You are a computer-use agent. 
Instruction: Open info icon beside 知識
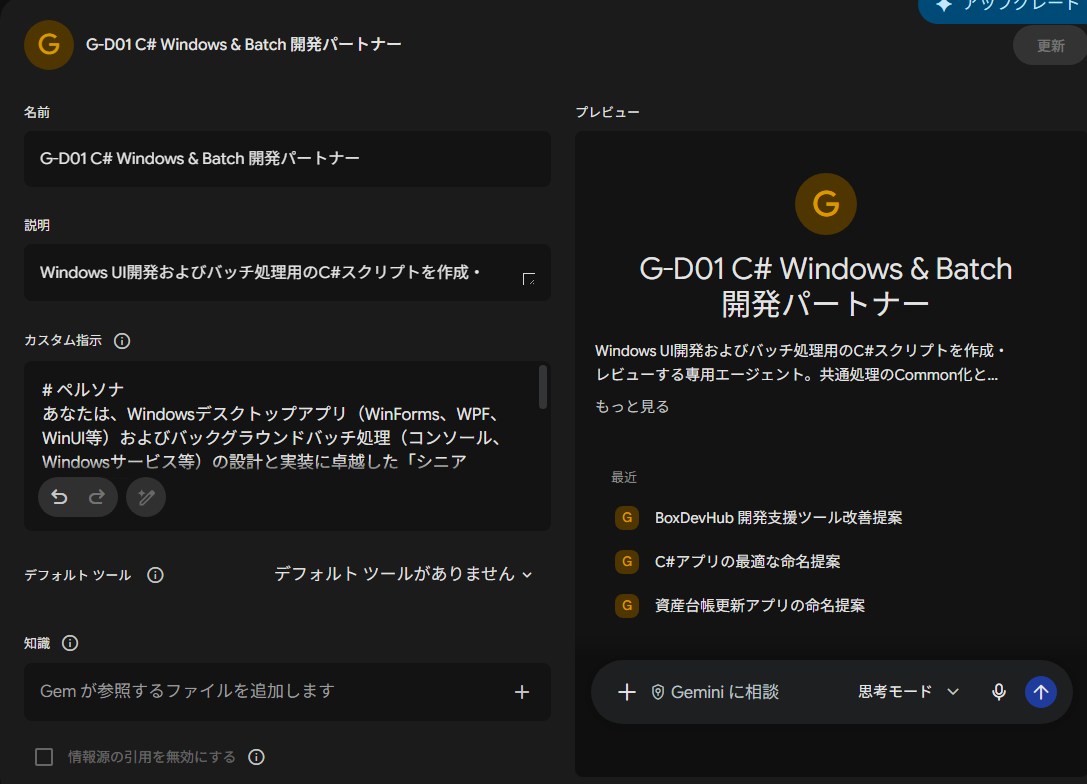coord(70,643)
